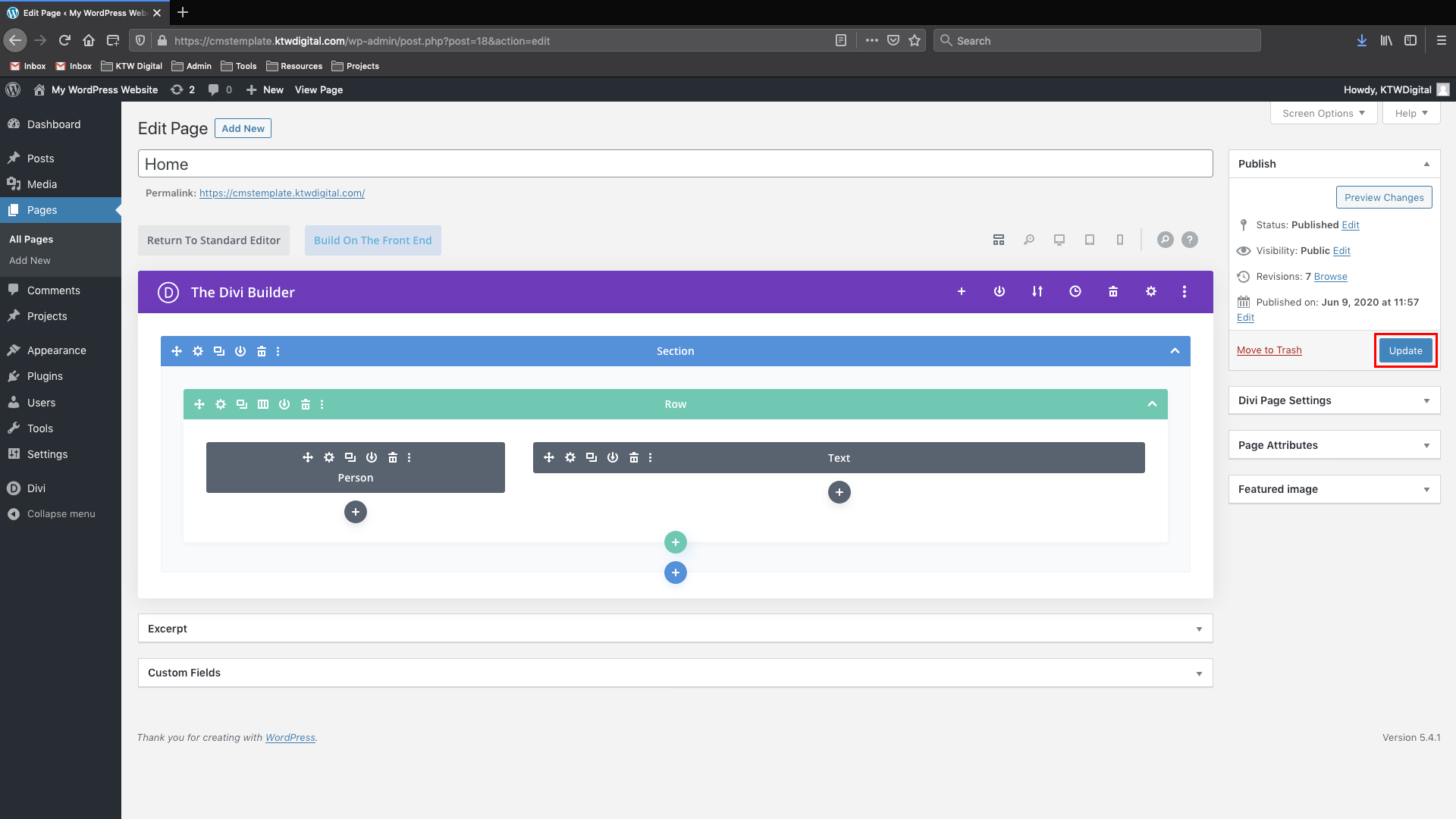Add module below Text module
This screenshot has height=819, width=1456.
(x=839, y=492)
